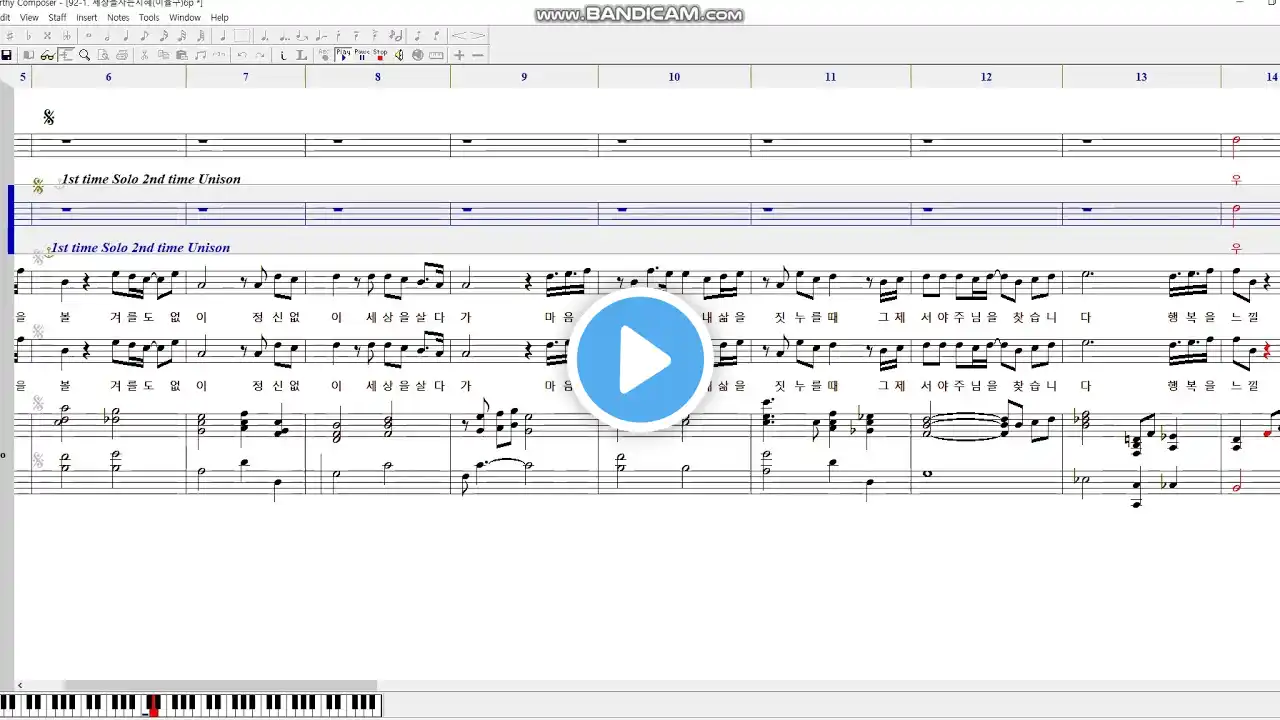Click the crescendo hairpin icon

(459, 36)
